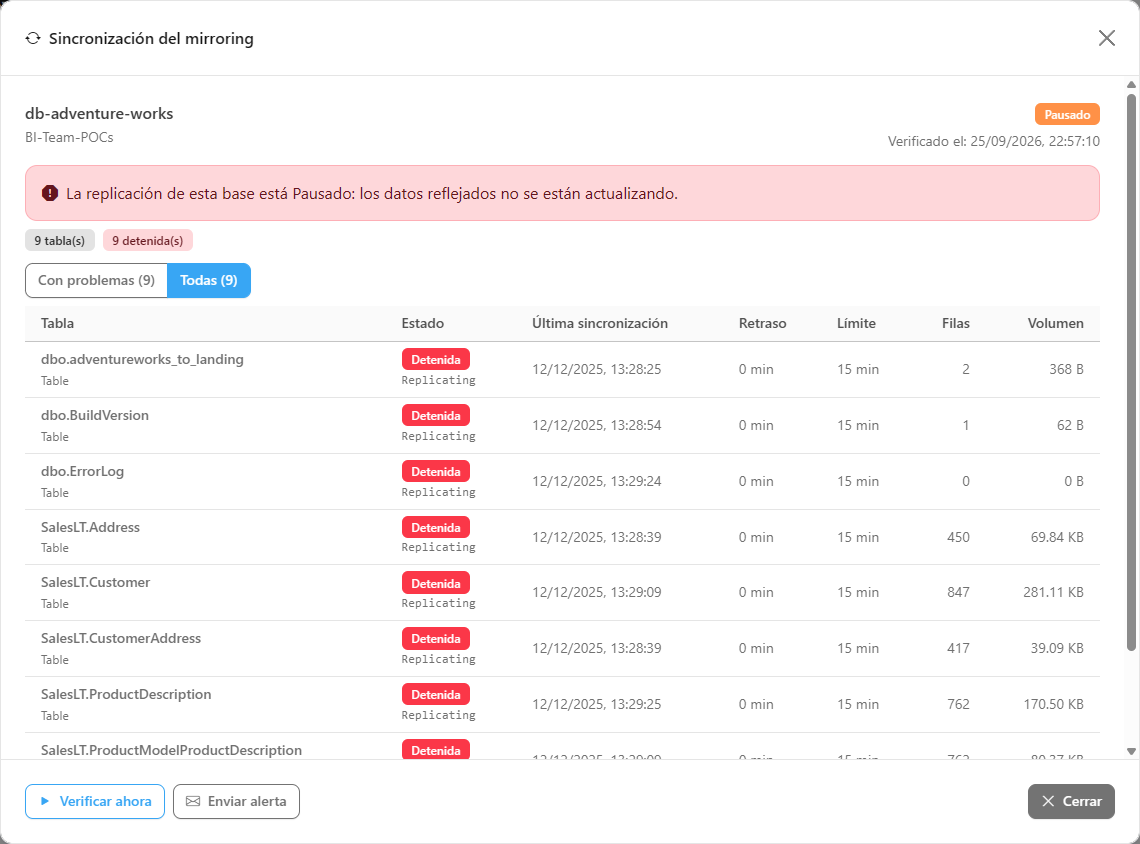Run 'Verificar ahora' check
This screenshot has height=844, width=1140.
click(95, 801)
